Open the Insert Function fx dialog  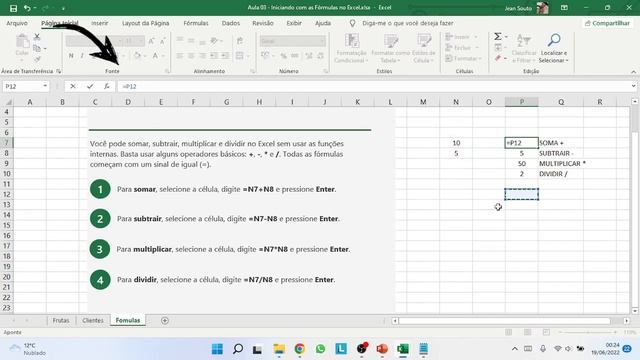(x=107, y=86)
